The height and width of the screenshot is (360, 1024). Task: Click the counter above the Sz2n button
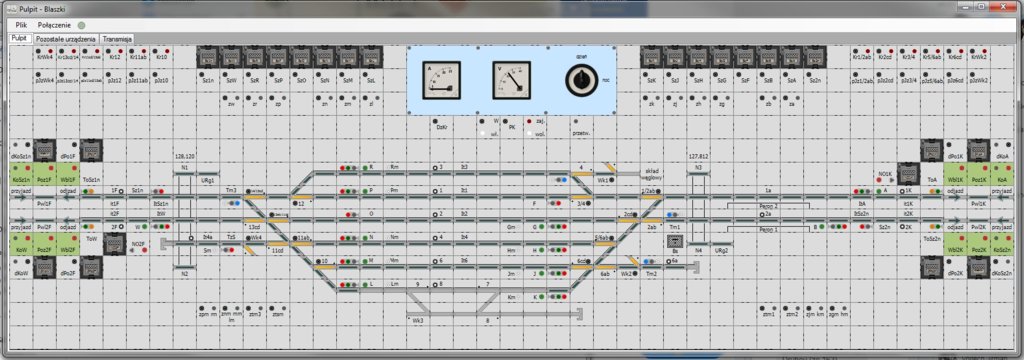coord(814,57)
